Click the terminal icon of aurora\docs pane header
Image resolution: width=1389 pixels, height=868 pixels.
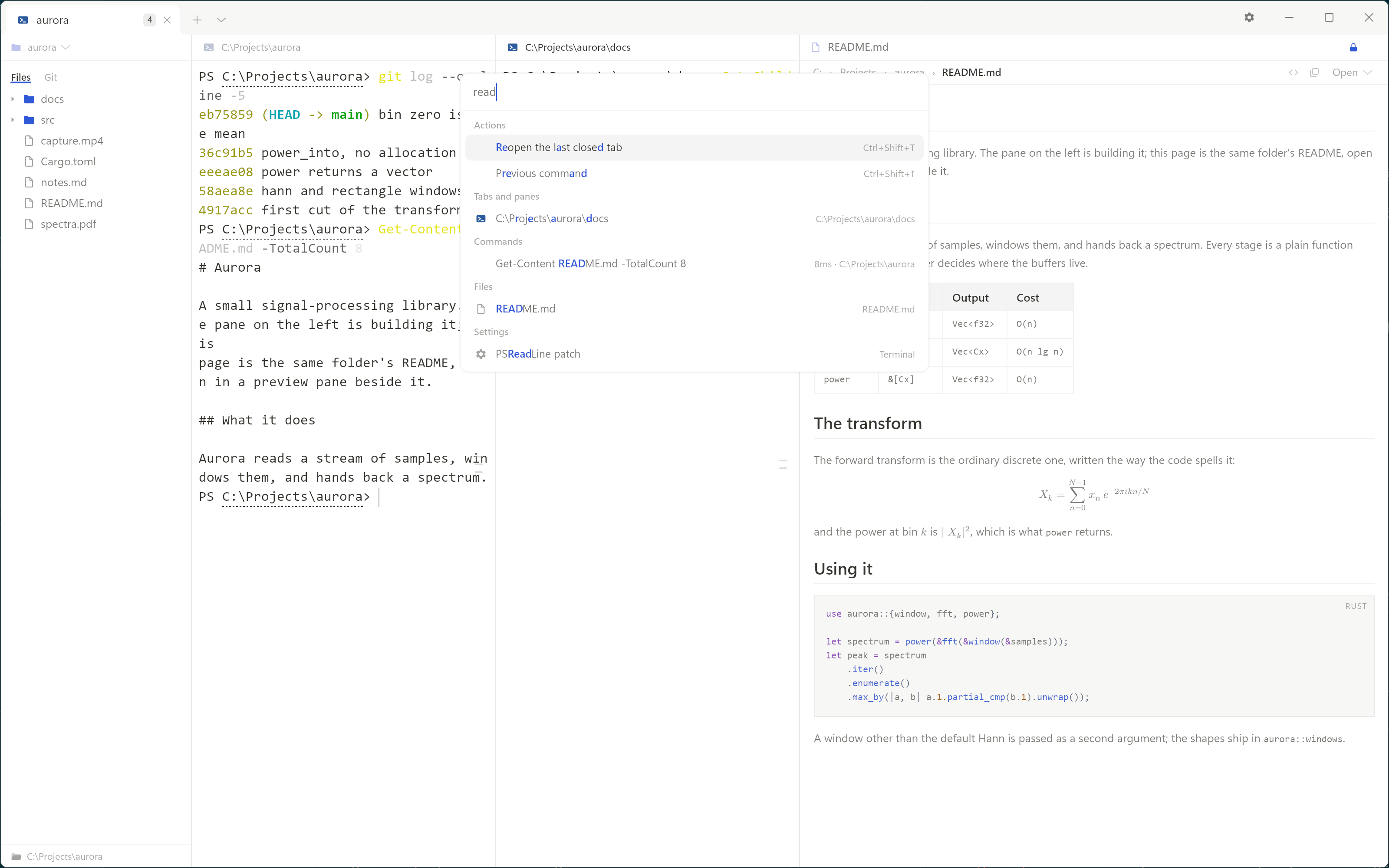[x=513, y=47]
